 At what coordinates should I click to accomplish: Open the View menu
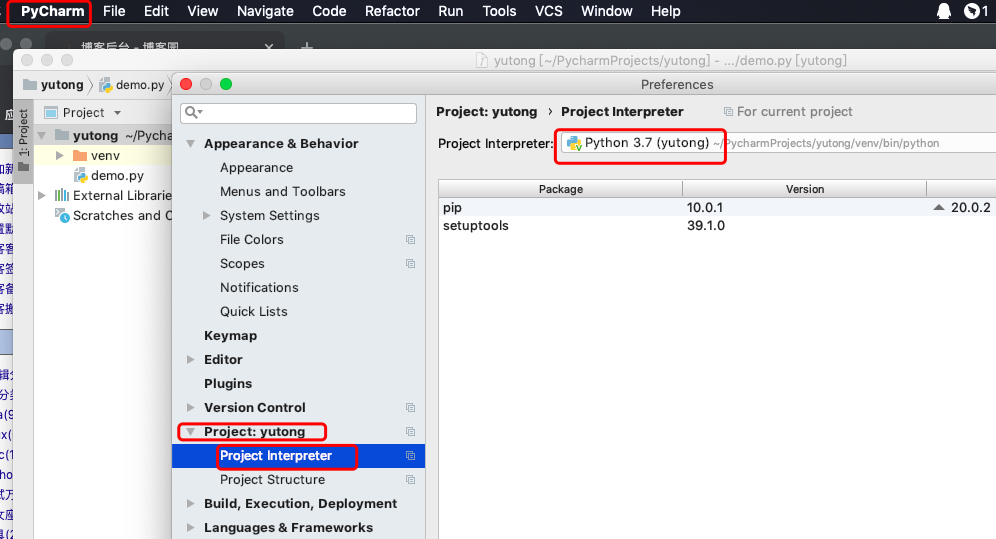point(203,11)
